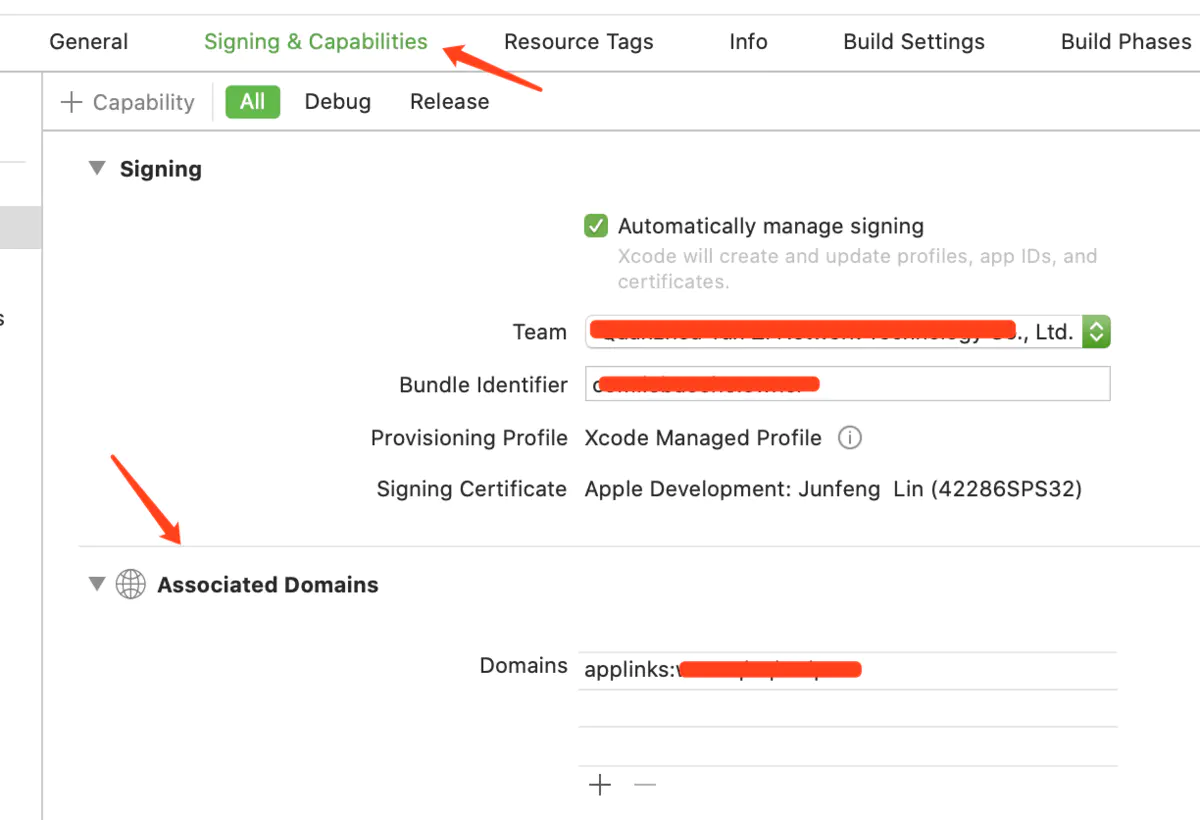
Task: Collapse the Signing section
Action: pos(97,169)
